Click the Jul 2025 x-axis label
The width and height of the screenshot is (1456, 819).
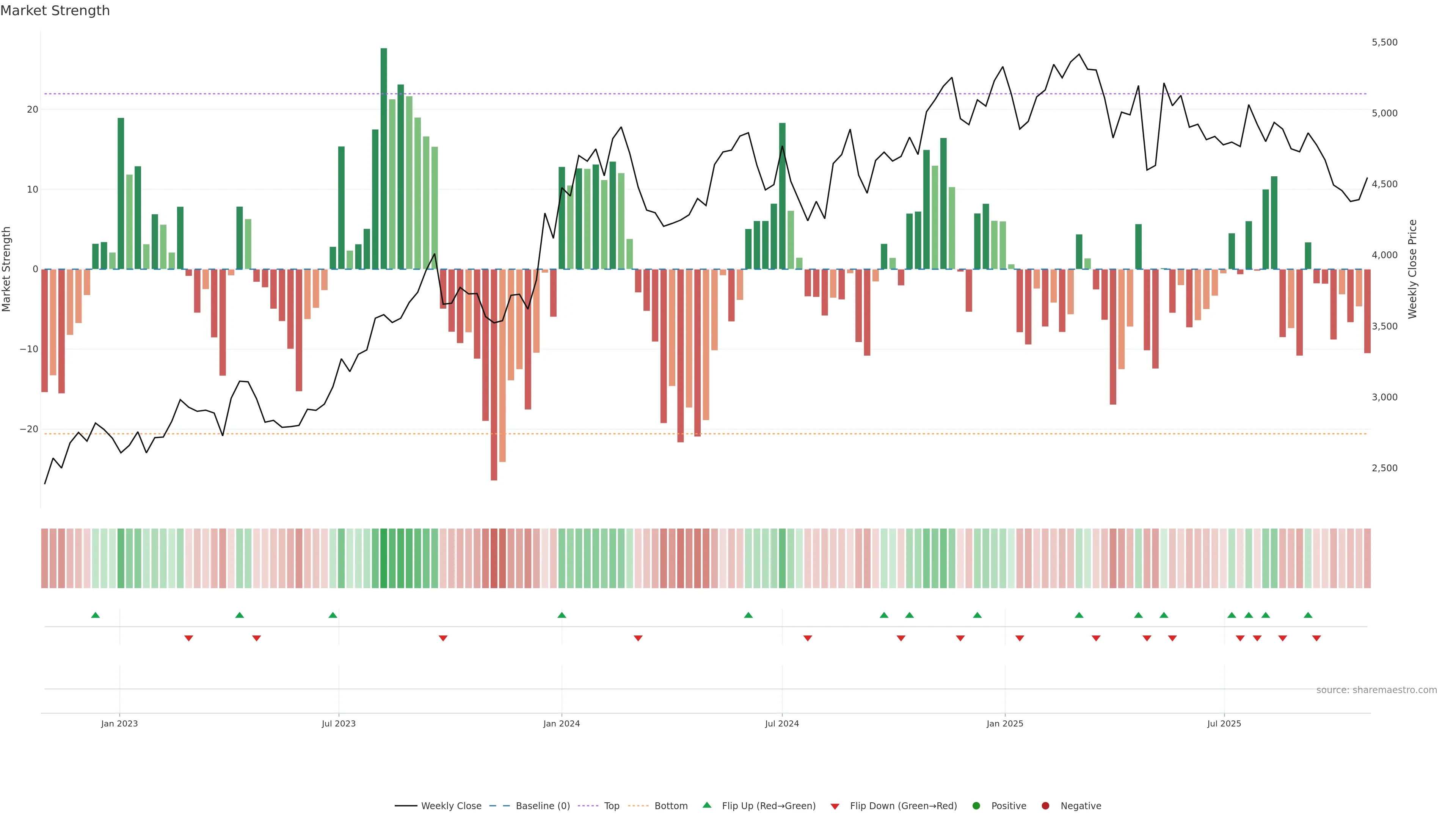point(1224,723)
